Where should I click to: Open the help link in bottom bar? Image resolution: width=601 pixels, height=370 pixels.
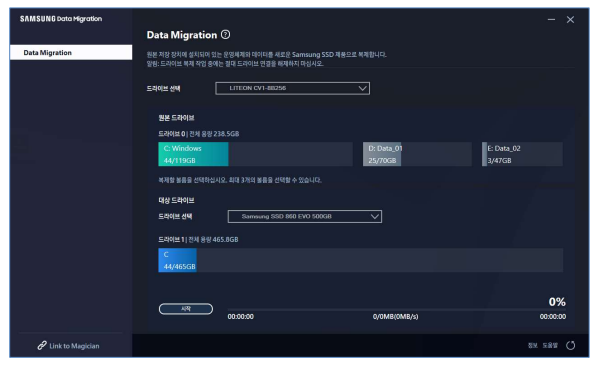550,345
